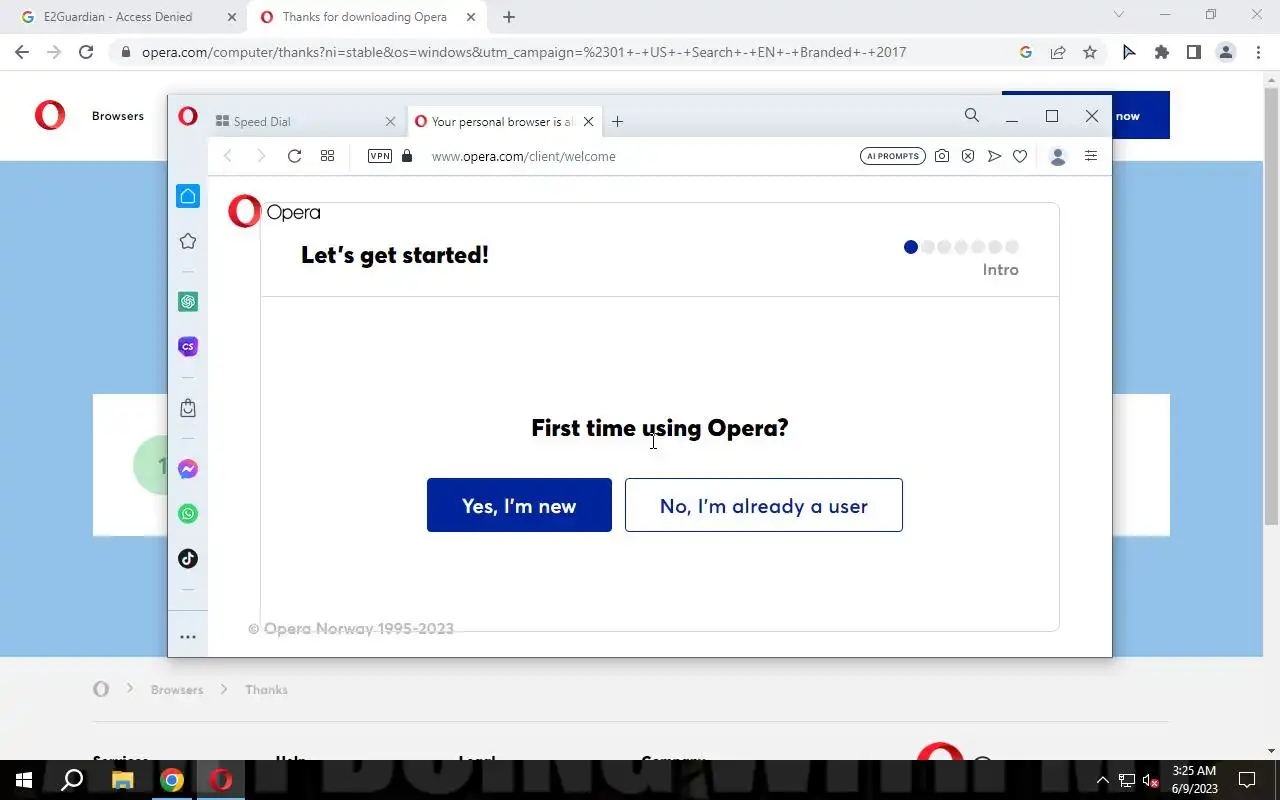Open new tab in Chrome

[x=509, y=17]
